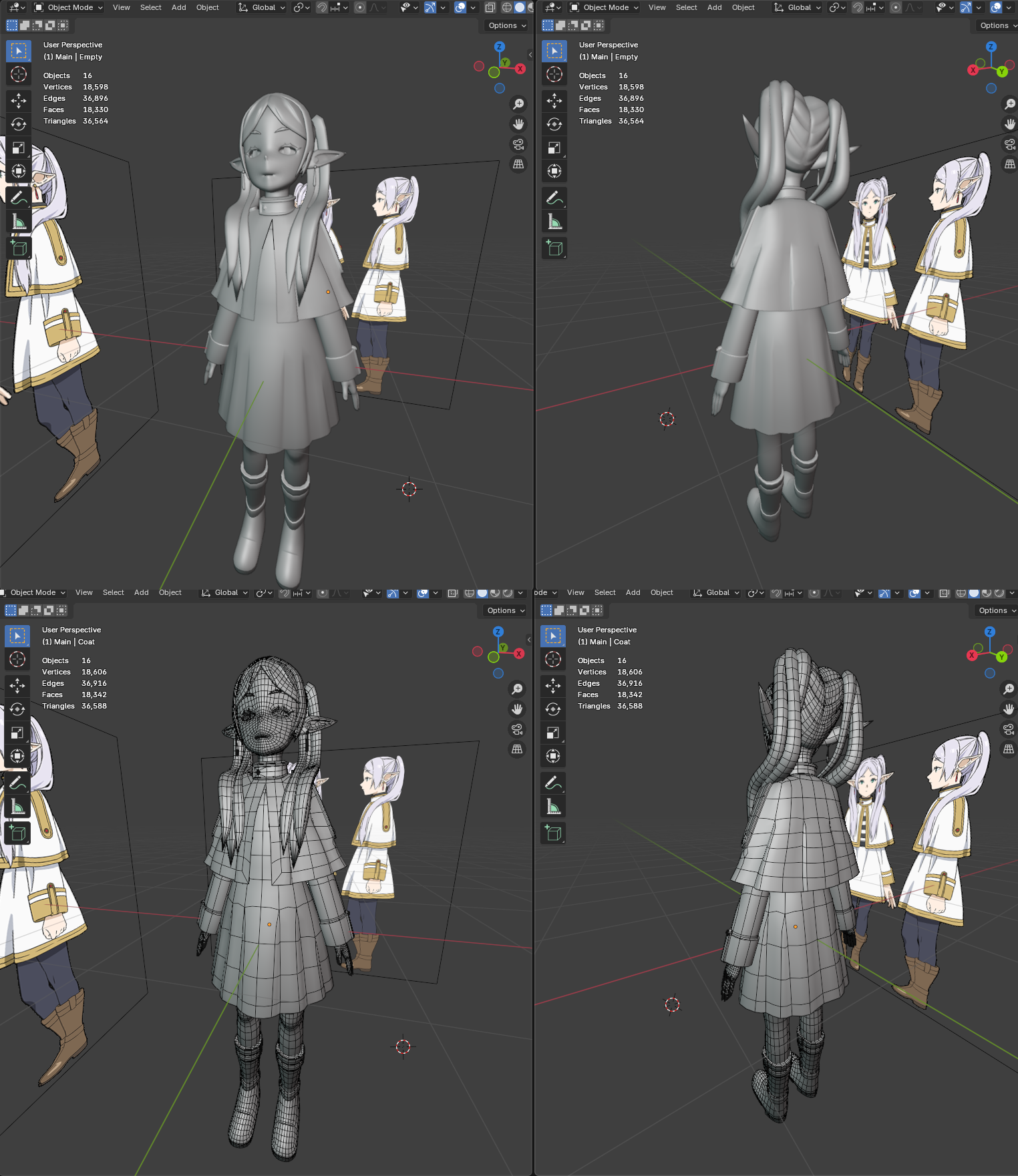Image resolution: width=1018 pixels, height=1176 pixels.
Task: Enable material preview shading in bottom-left viewport
Action: click(x=495, y=593)
